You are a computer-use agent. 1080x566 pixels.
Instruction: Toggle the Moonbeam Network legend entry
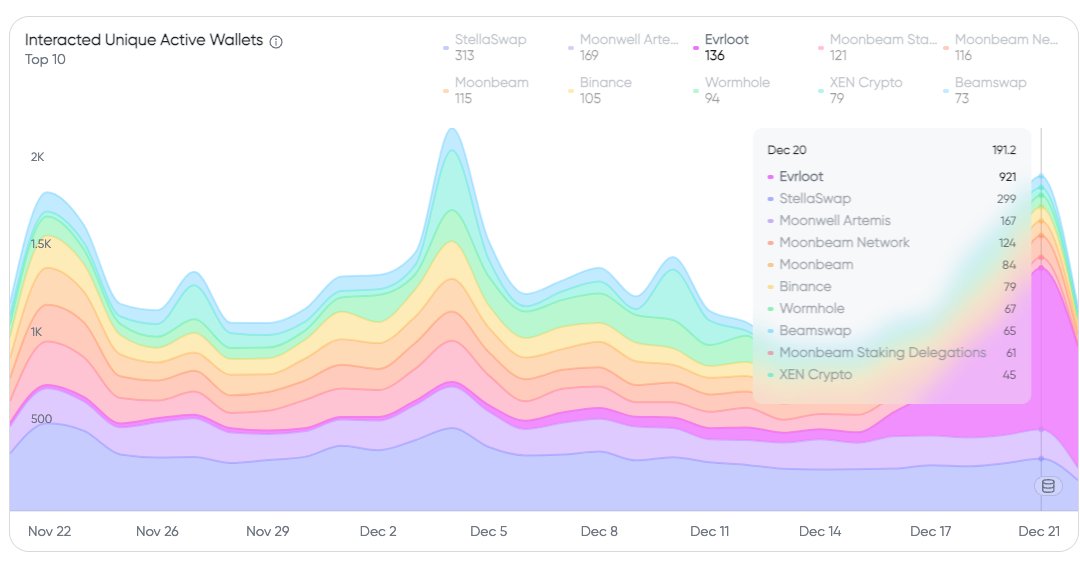[x=1001, y=48]
